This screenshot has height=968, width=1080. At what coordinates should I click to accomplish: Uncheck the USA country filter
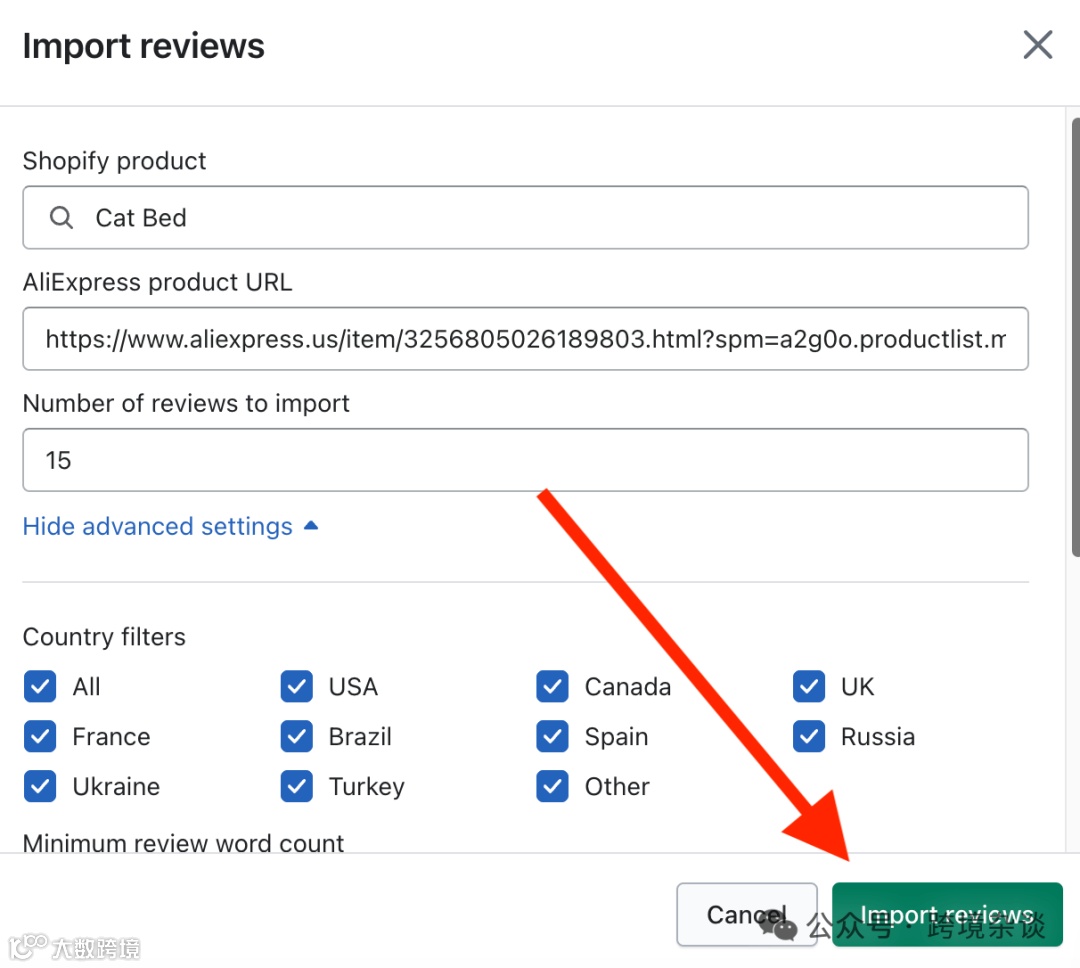click(x=297, y=687)
